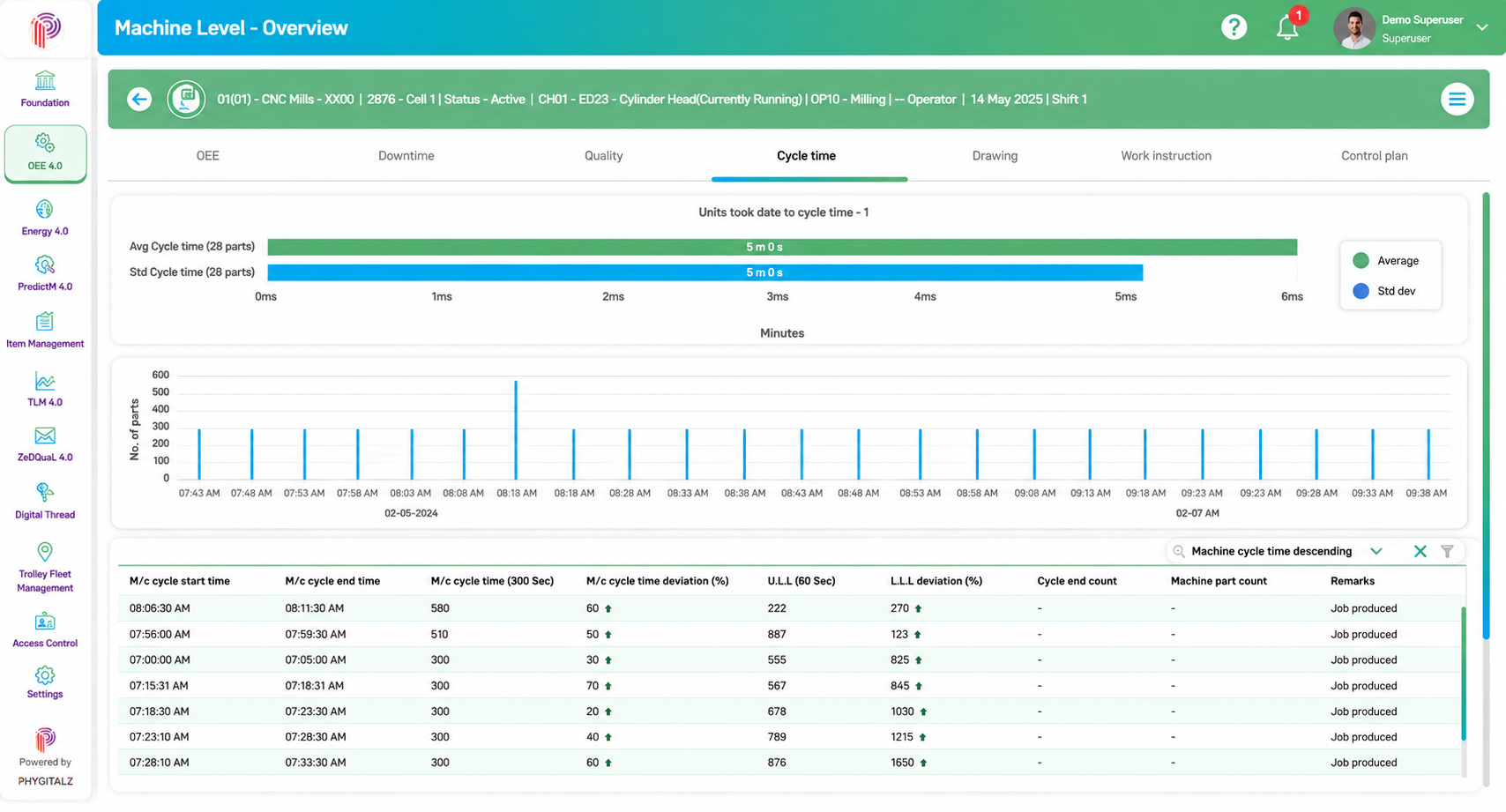
Task: Click the tallest bar at 08:13 AM
Action: [516, 430]
